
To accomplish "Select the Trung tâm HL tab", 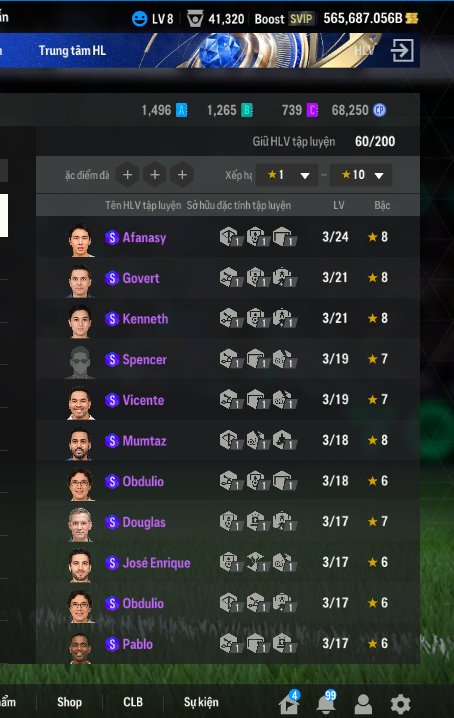I will pos(72,50).
